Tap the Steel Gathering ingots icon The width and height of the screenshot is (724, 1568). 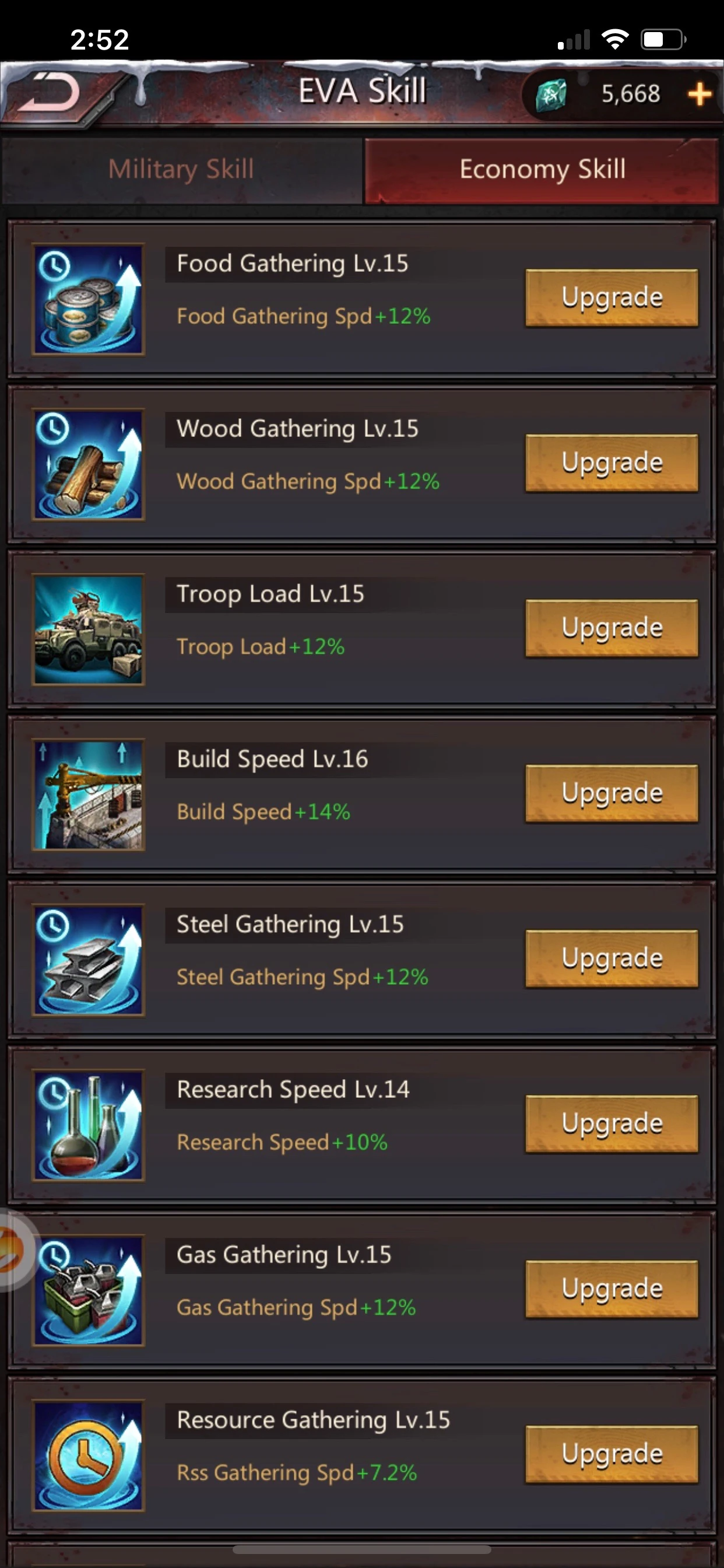[x=88, y=960]
